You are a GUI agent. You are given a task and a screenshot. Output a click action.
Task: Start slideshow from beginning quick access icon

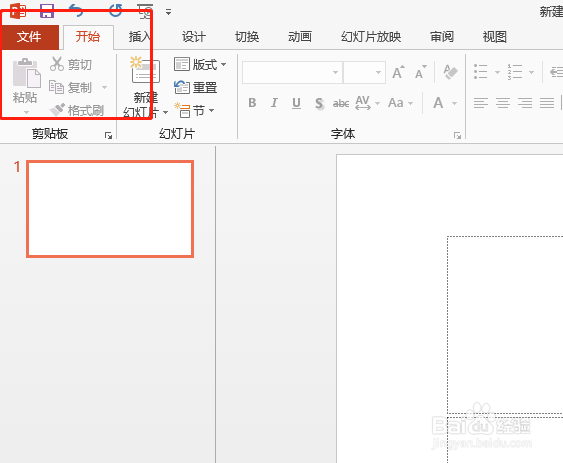tap(145, 11)
